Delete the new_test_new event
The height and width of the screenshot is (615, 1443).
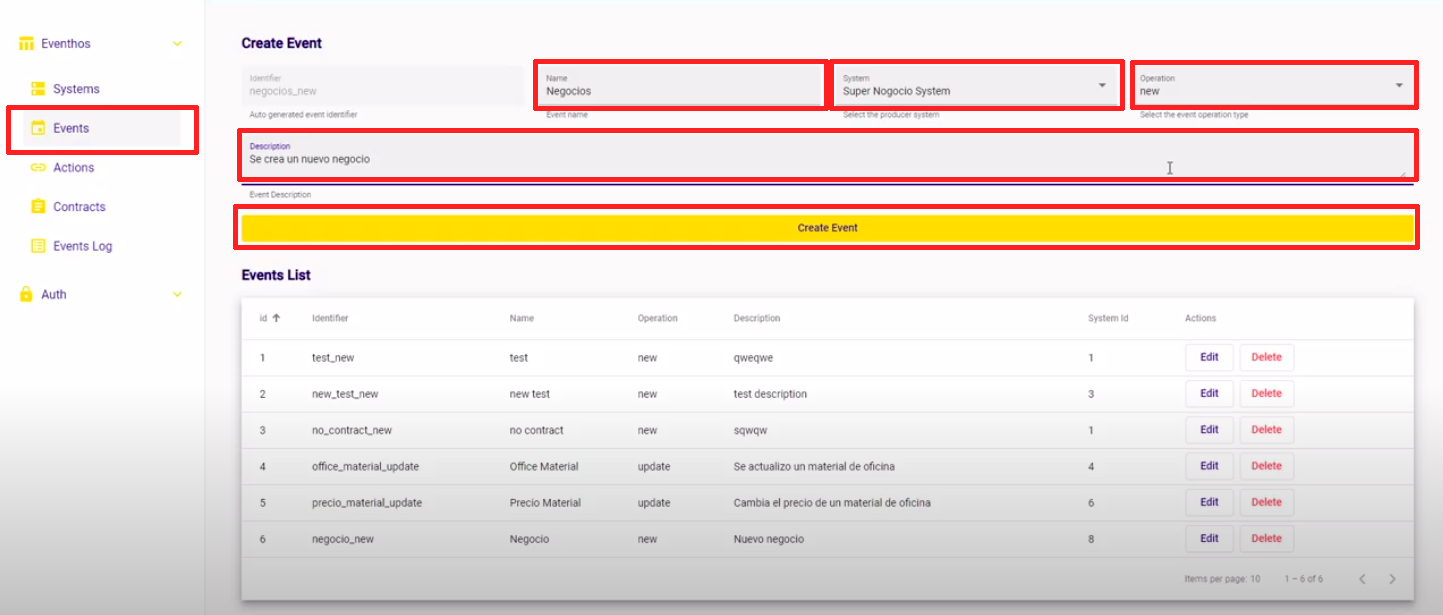[x=1266, y=393]
